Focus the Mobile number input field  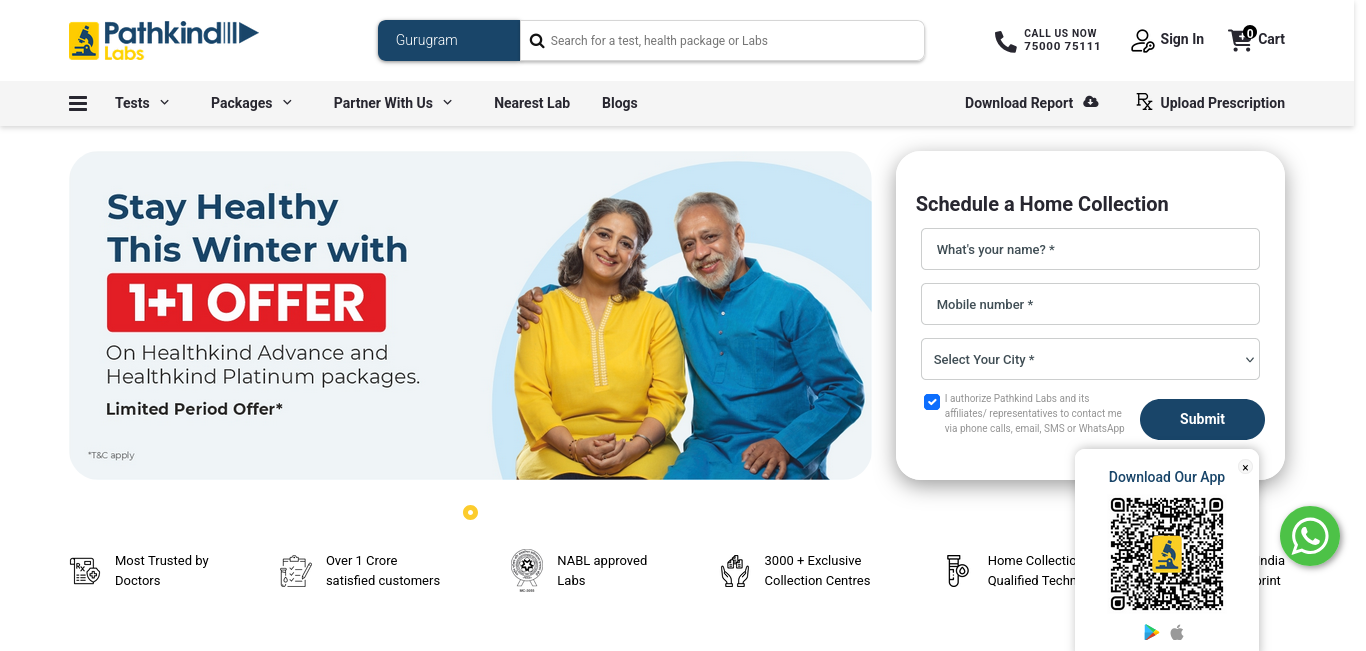pos(1090,304)
